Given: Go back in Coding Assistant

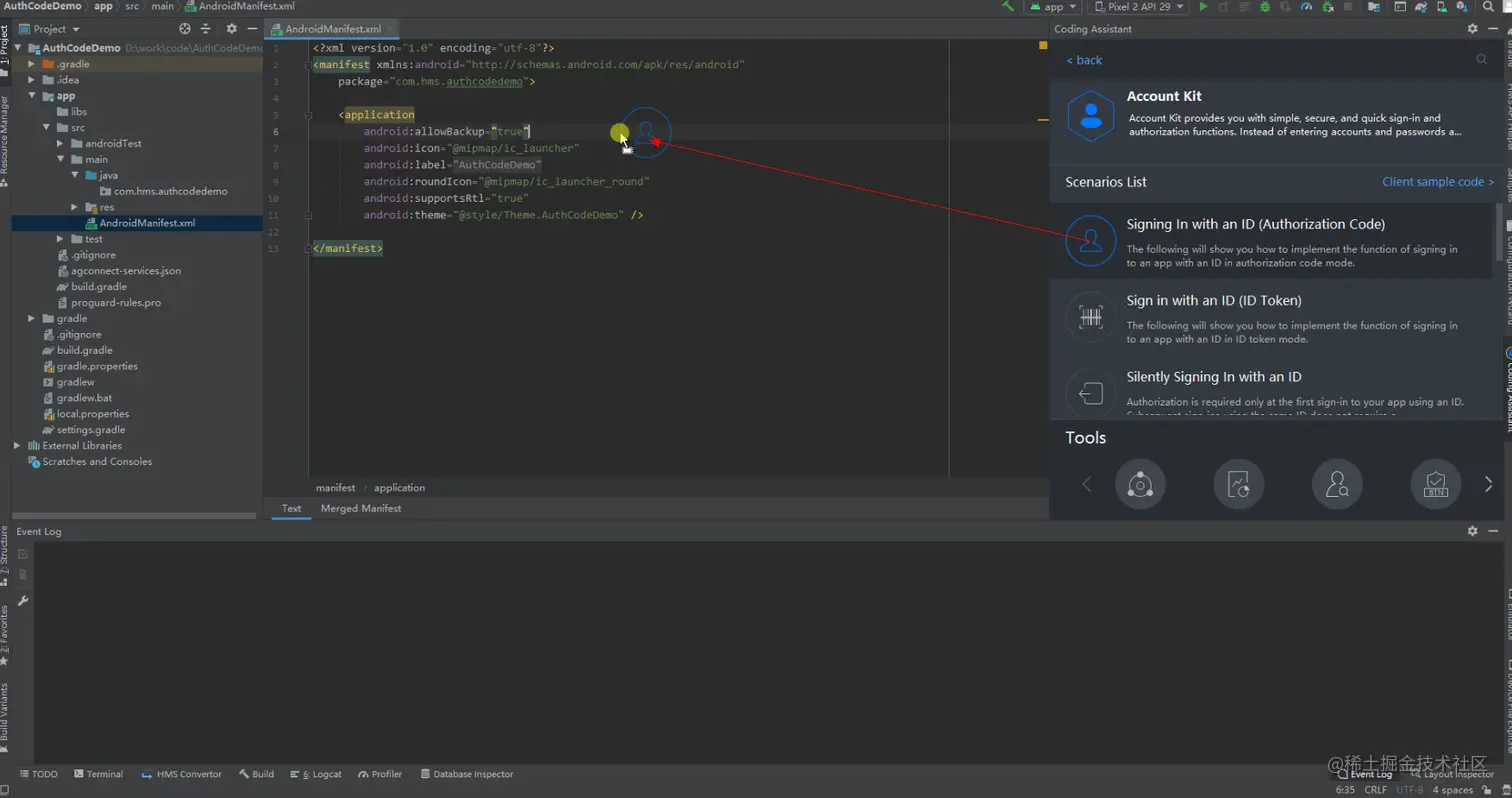Looking at the screenshot, I should (x=1084, y=60).
